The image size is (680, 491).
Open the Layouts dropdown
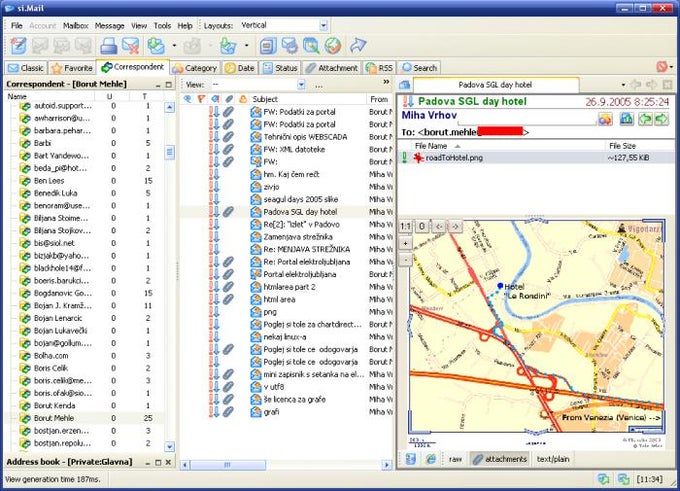323,24
